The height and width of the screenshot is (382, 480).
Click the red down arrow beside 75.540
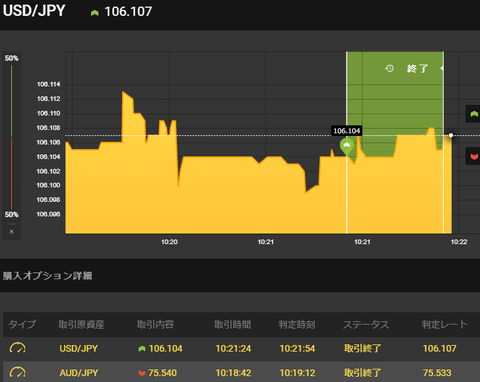pos(142,373)
